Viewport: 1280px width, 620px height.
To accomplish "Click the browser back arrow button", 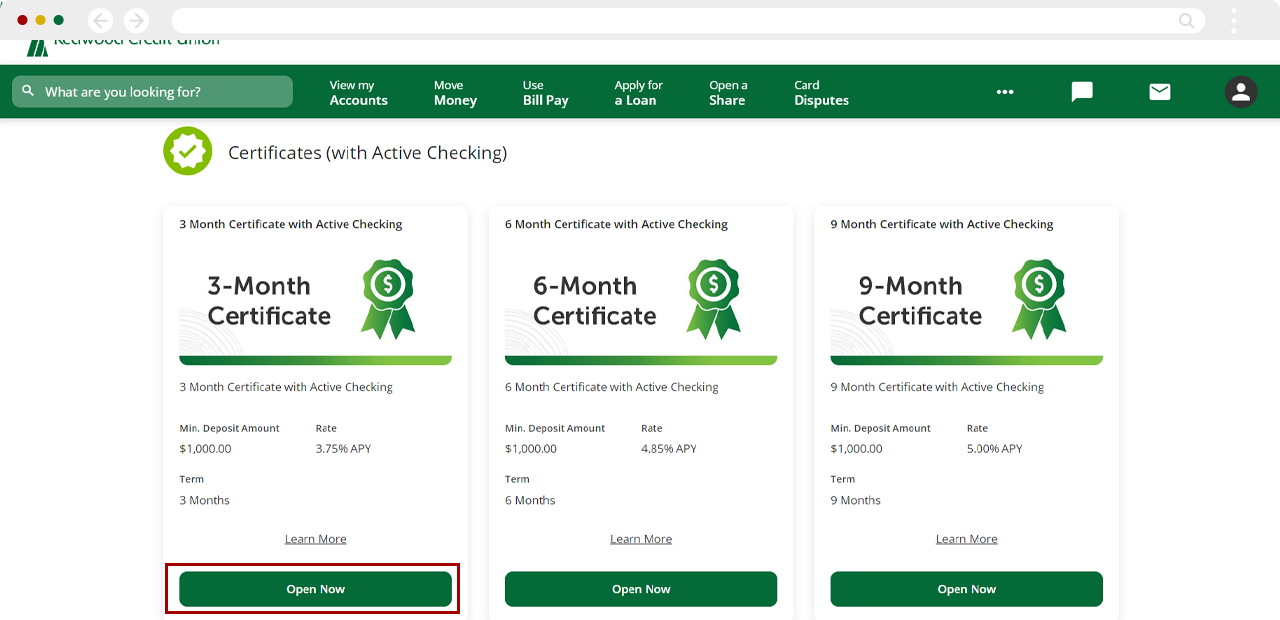I will tap(100, 20).
